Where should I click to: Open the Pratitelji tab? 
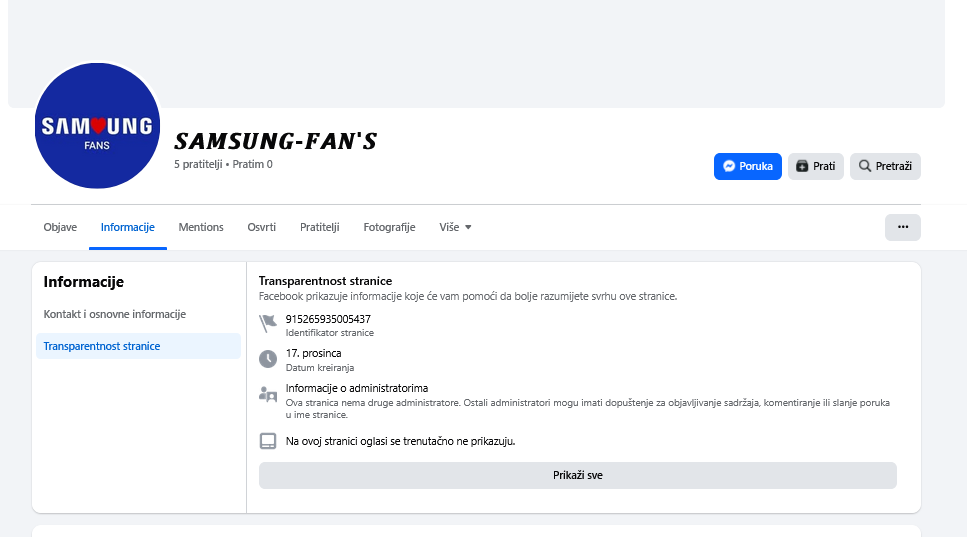pyautogui.click(x=320, y=227)
